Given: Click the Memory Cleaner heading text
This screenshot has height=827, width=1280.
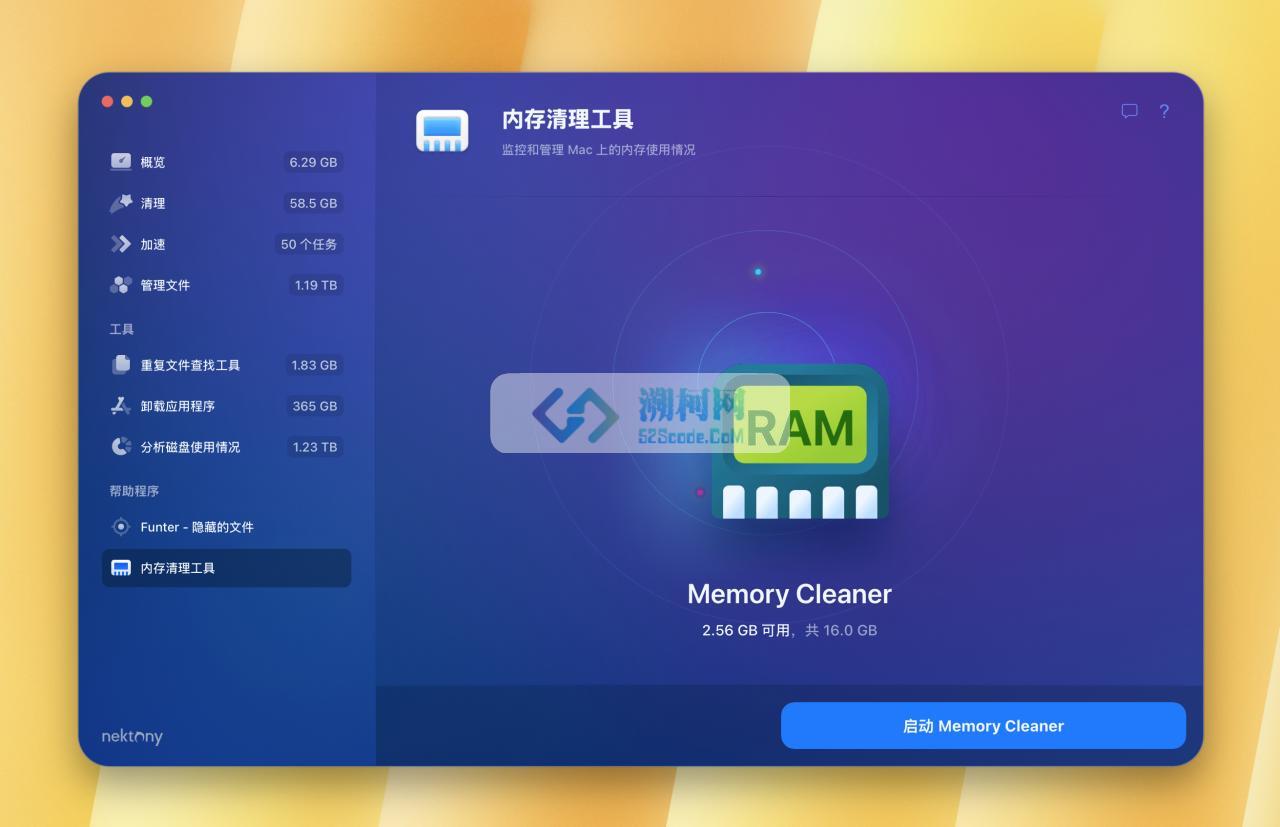Looking at the screenshot, I should (x=789, y=594).
